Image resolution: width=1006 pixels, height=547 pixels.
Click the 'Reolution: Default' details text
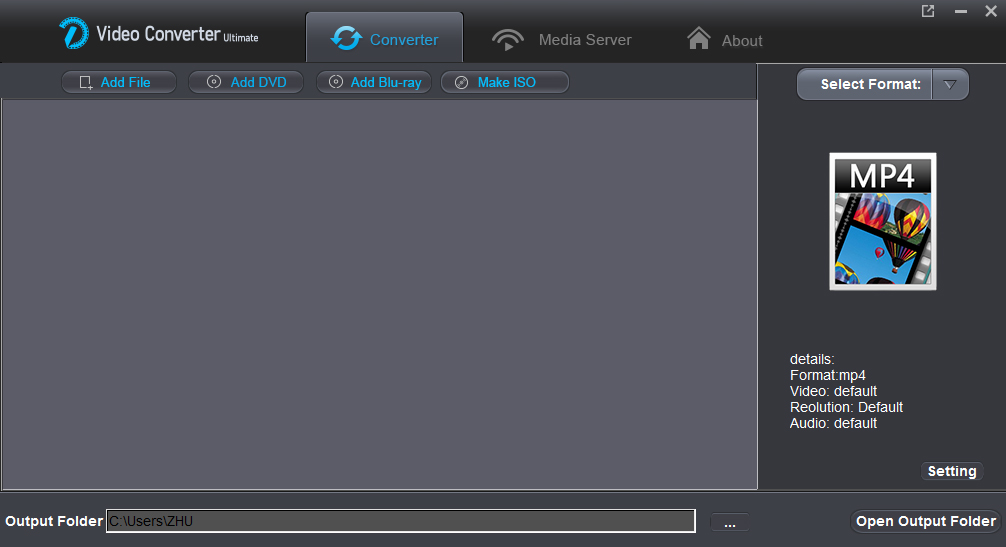point(846,407)
